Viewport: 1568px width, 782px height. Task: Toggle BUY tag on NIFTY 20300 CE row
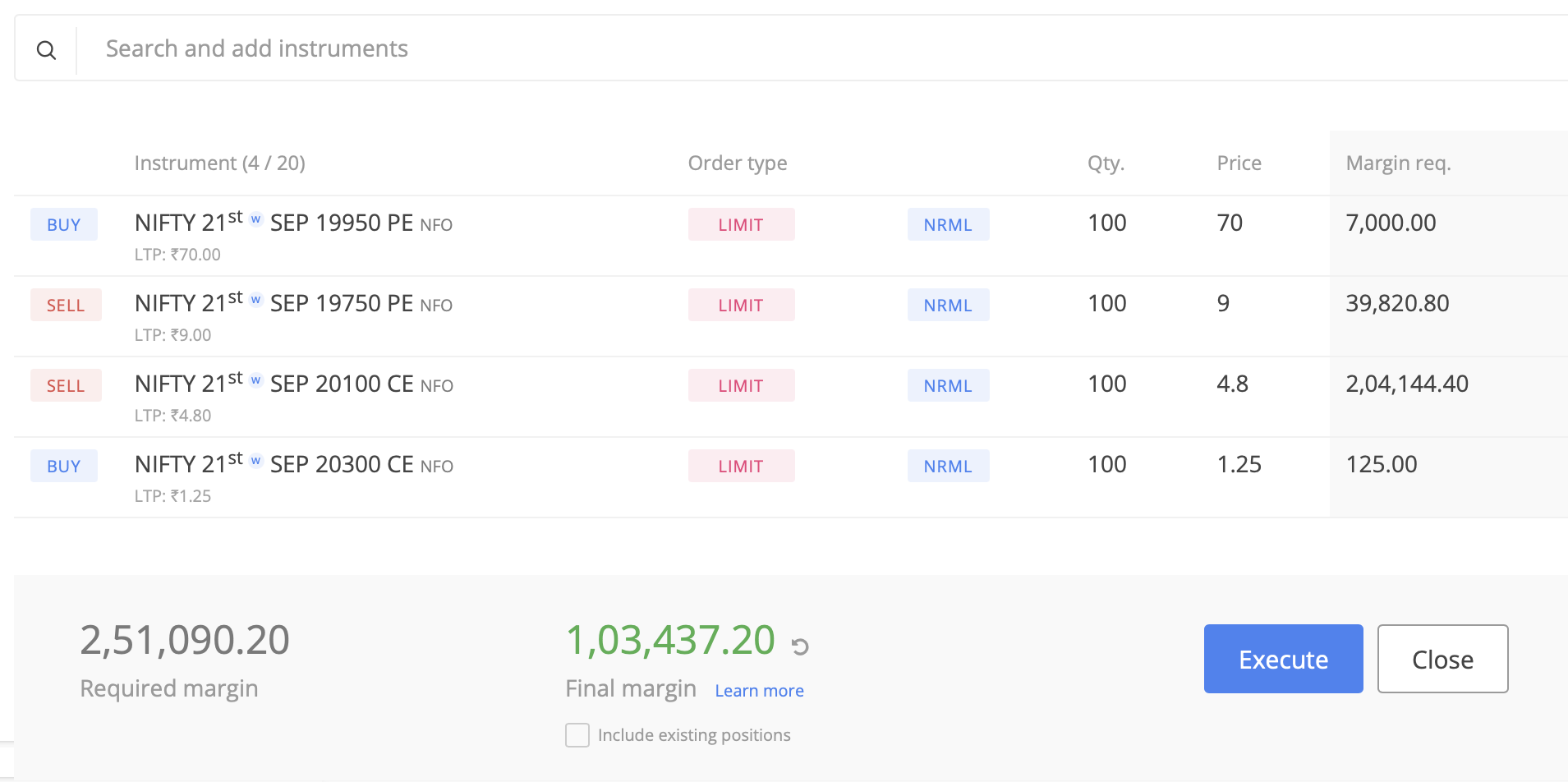coord(64,466)
